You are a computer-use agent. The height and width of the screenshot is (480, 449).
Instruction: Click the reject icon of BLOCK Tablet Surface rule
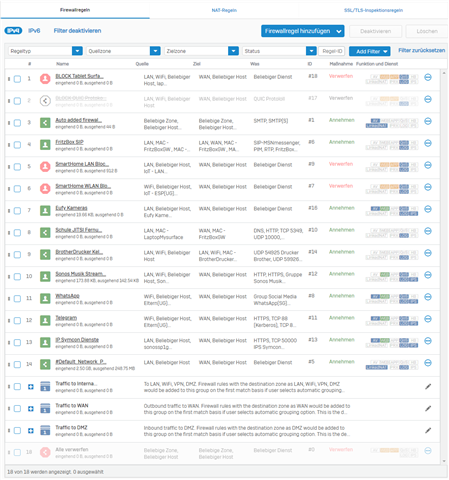pyautogui.click(x=45, y=79)
